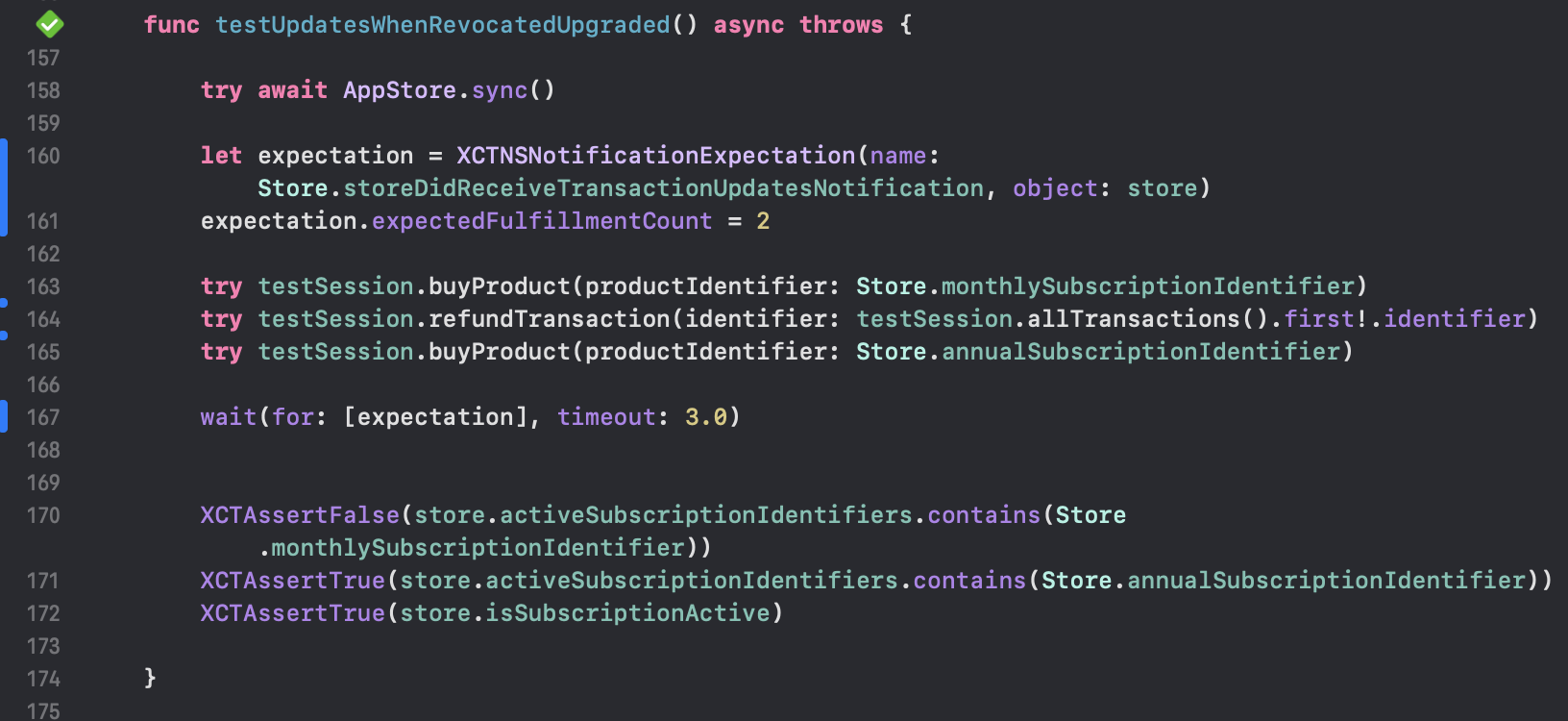
Task: Click the 3.0 timeout value
Action: (x=705, y=417)
